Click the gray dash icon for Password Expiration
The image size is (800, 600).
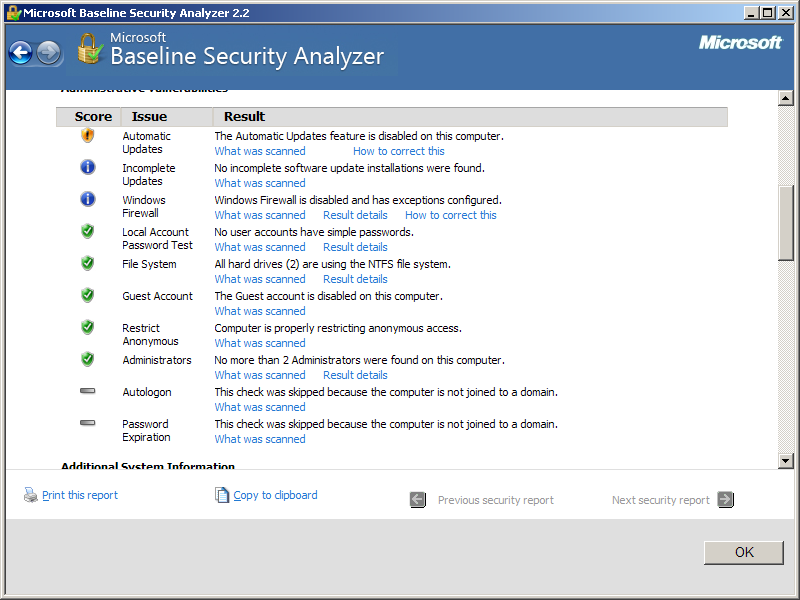(x=88, y=422)
